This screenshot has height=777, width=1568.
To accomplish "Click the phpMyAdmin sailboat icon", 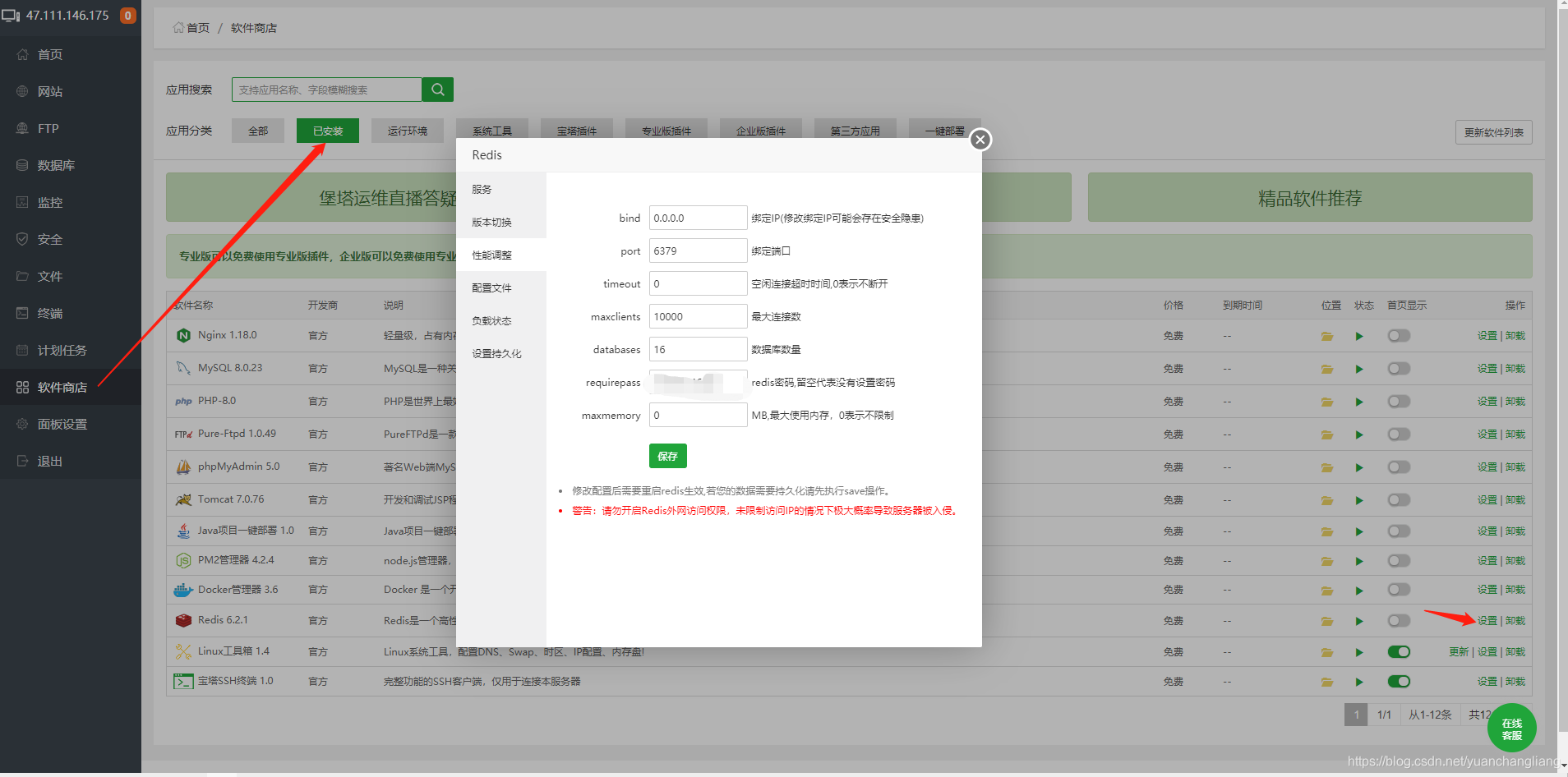I will (183, 467).
